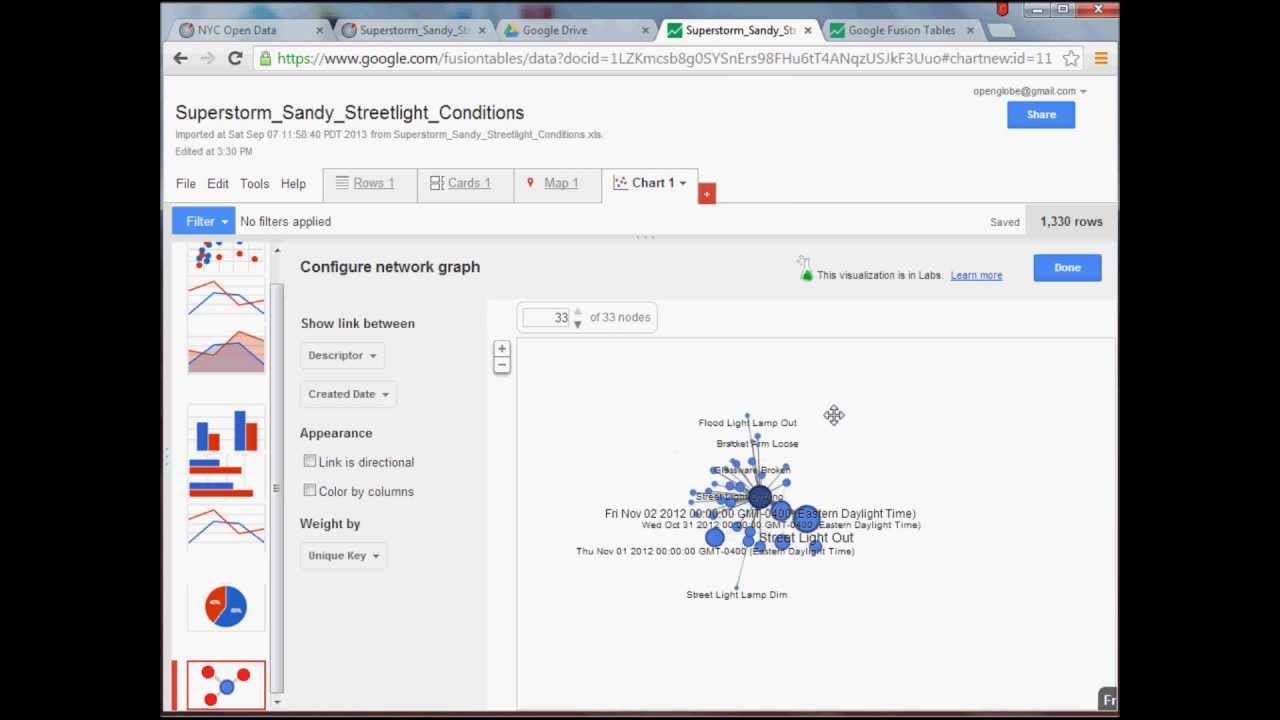1280x720 pixels.
Task: Click the node count input field
Action: click(x=547, y=318)
